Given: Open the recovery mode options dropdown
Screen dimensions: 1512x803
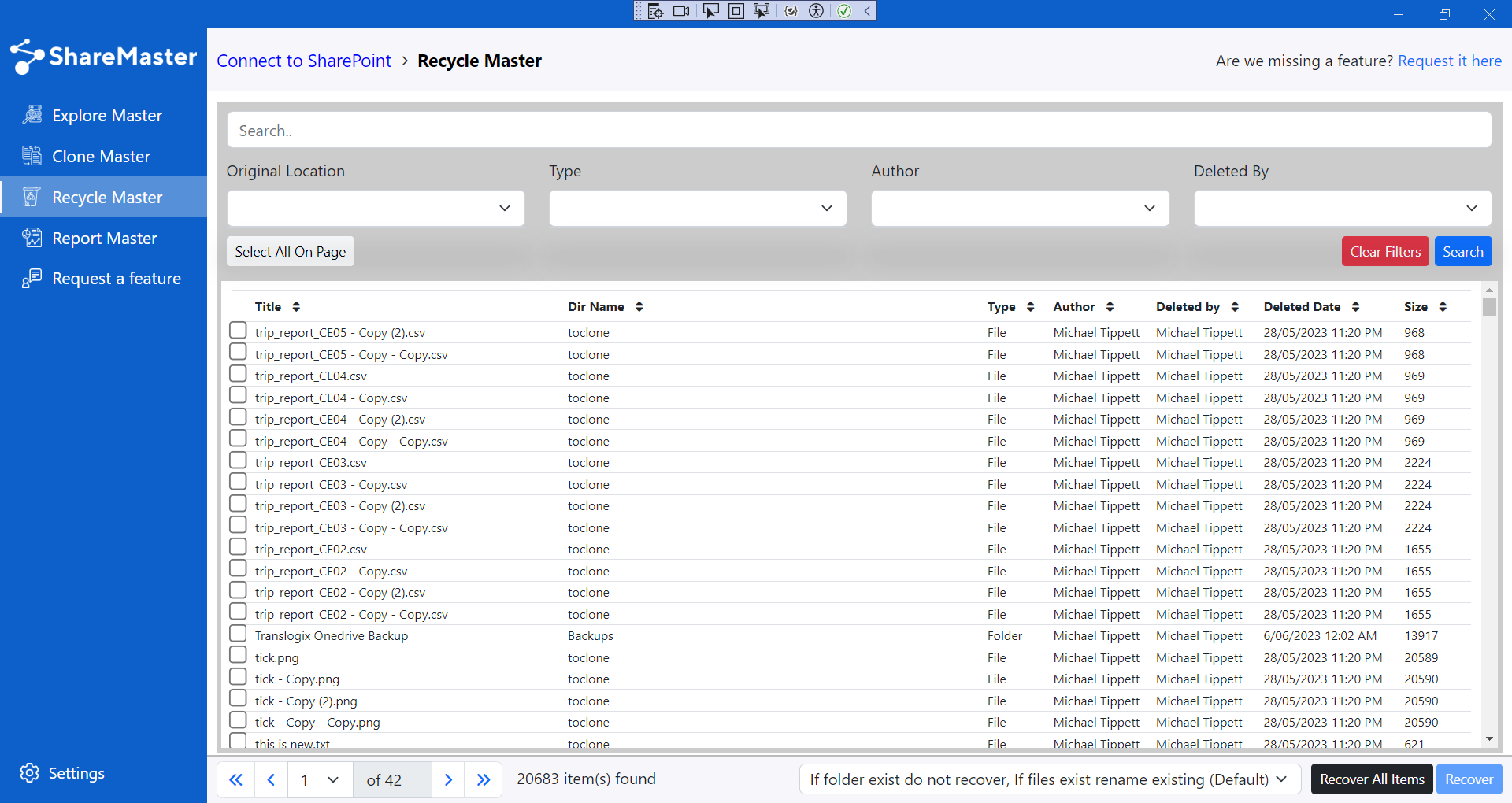Looking at the screenshot, I should pos(1051,779).
